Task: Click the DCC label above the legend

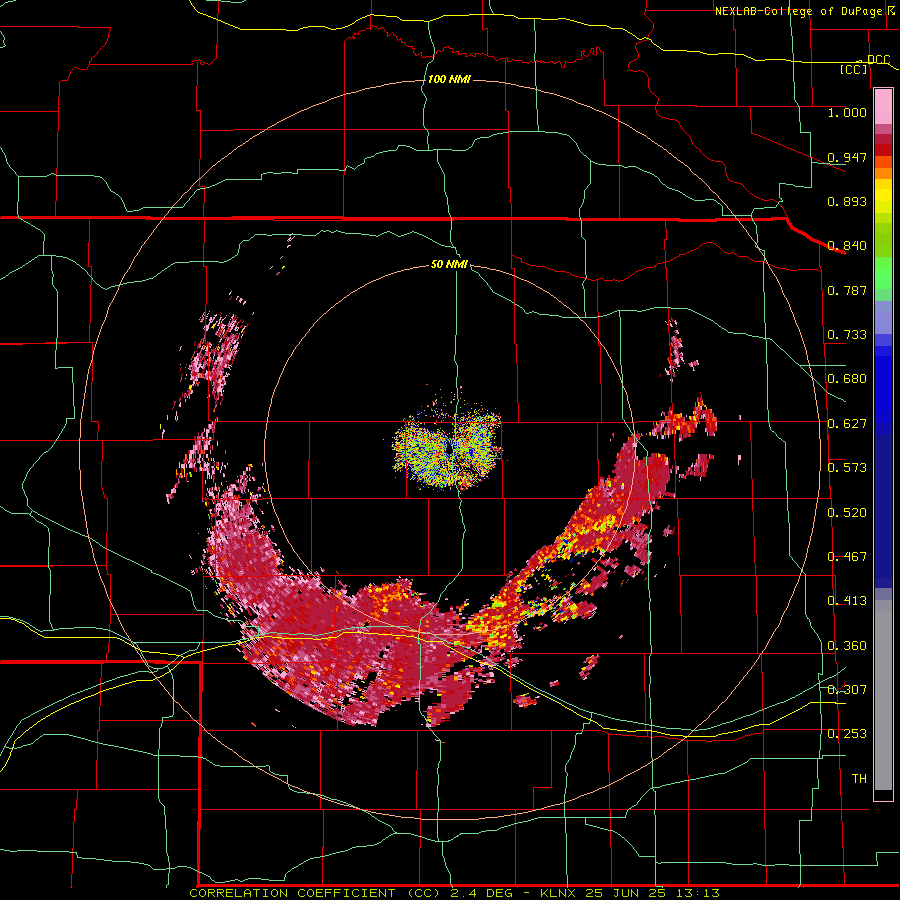Action: point(878,60)
